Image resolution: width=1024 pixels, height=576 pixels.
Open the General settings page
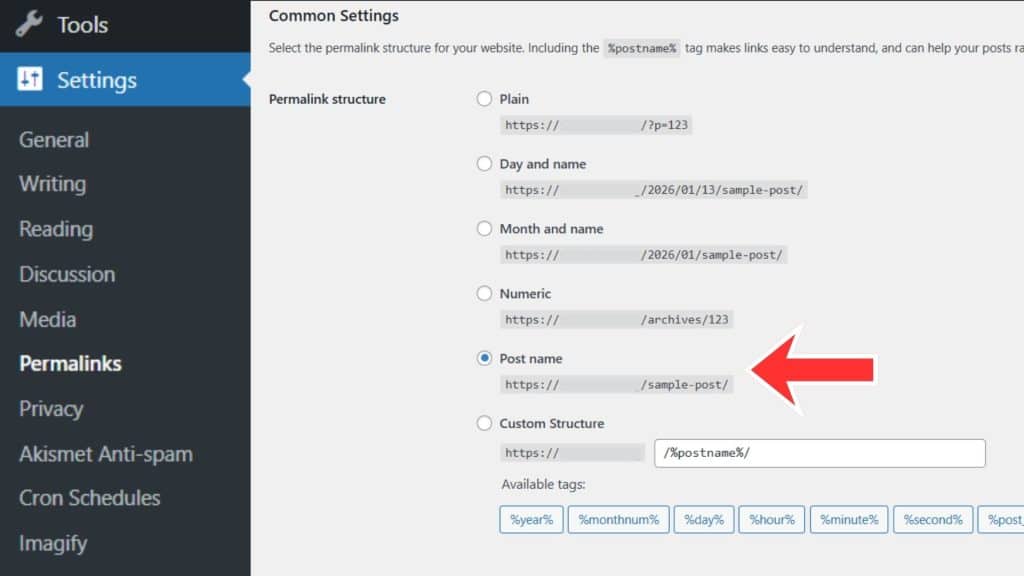(x=53, y=139)
